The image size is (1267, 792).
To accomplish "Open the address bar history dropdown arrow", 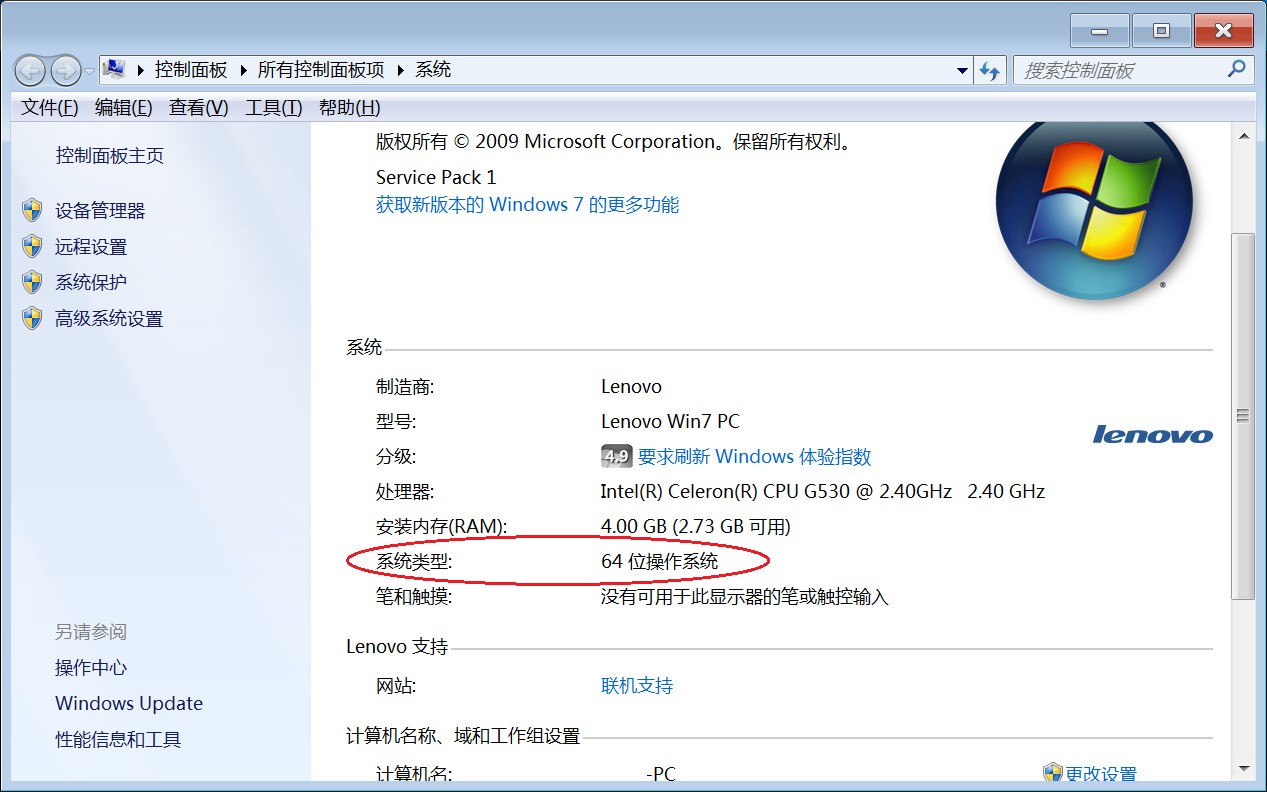I will [x=962, y=70].
